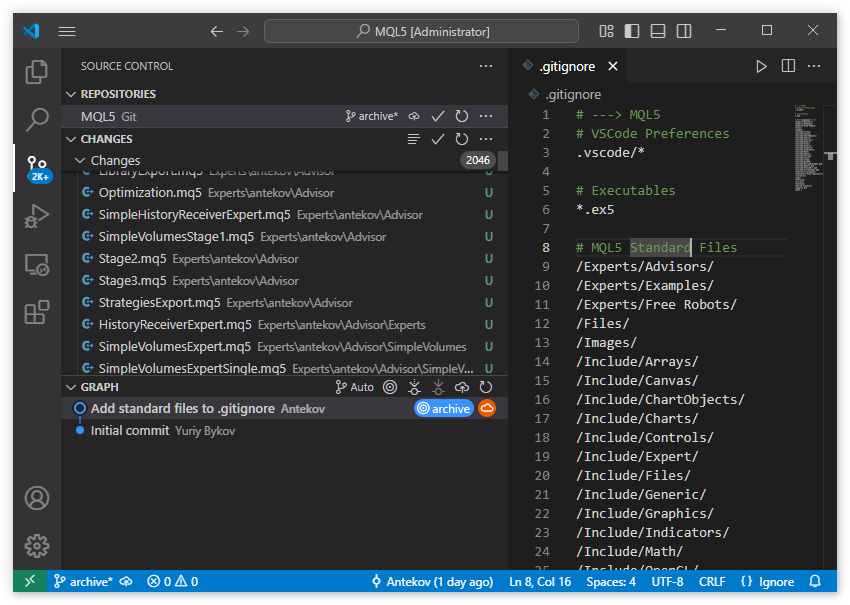Toggle the bottom panel
This screenshot has height=605, width=850.
(658, 31)
